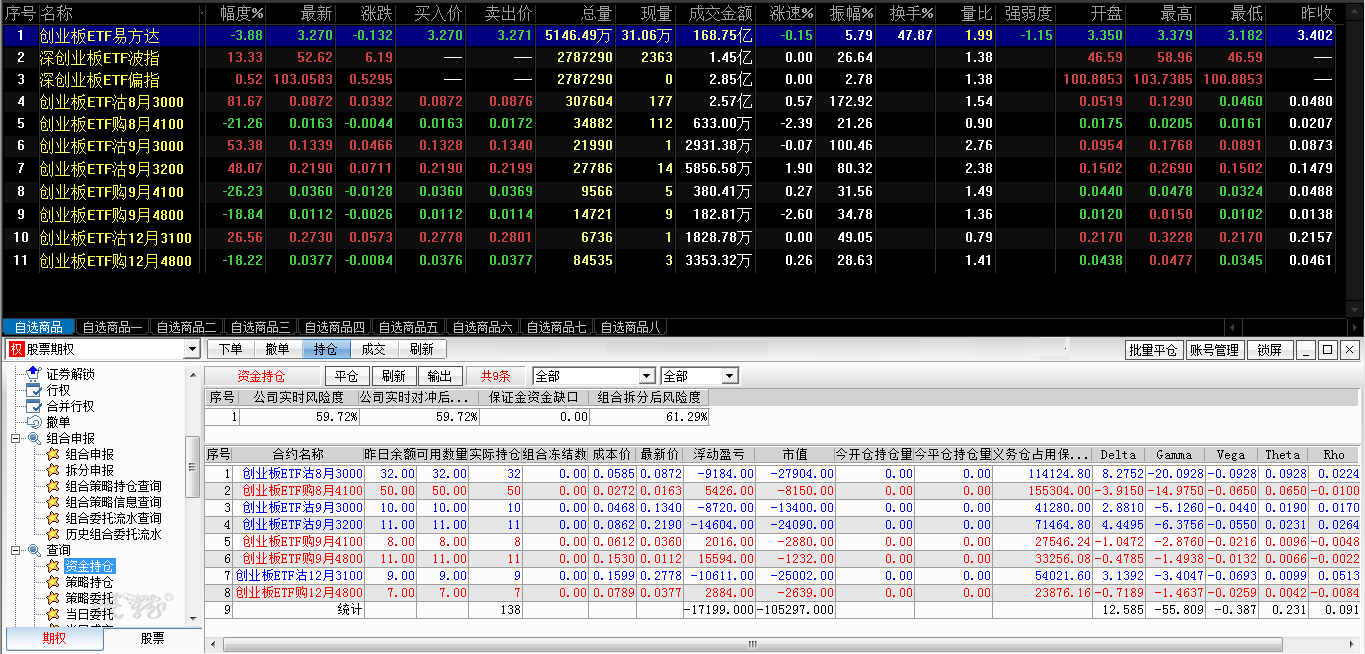Click the 输出 export button

tap(439, 376)
